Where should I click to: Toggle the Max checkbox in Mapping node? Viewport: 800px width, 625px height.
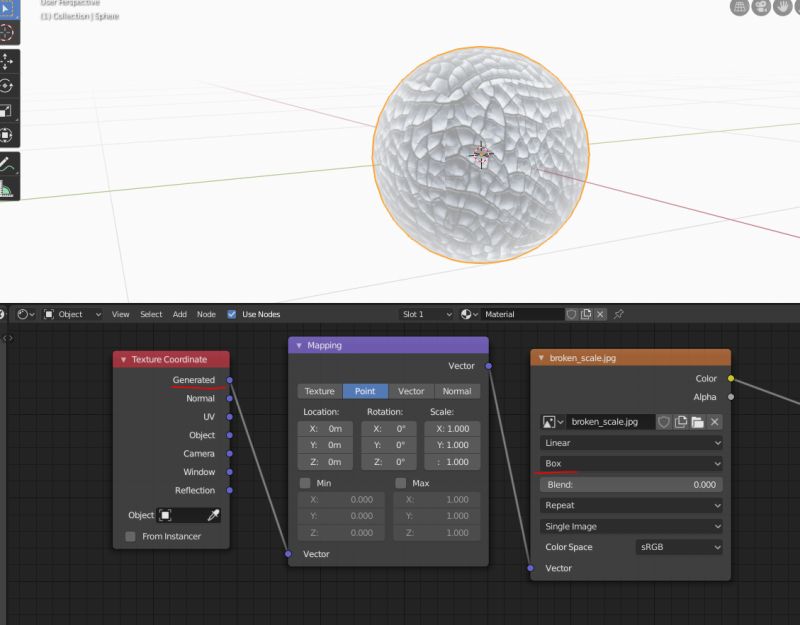(x=401, y=483)
